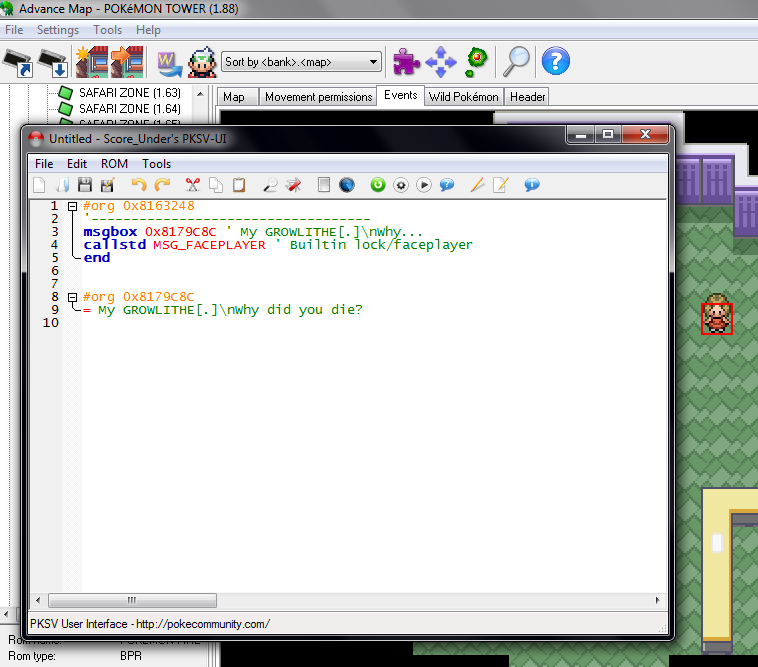Click the play/run script icon
Viewport: 758px width, 667px height.
(x=424, y=185)
